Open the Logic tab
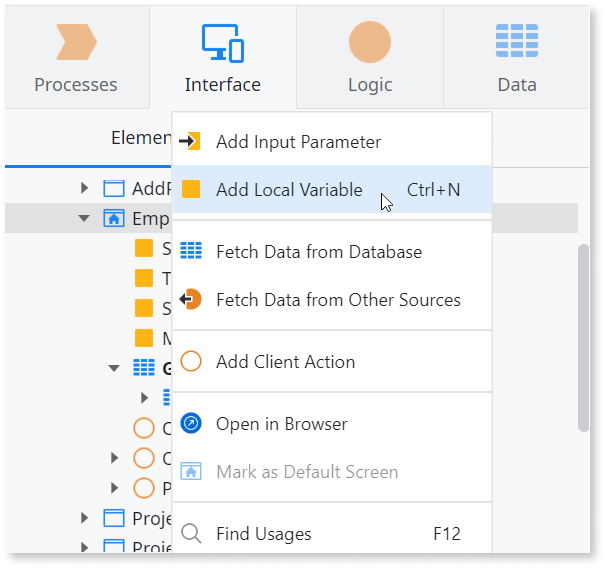This screenshot has height=568, width=605. coord(369,58)
